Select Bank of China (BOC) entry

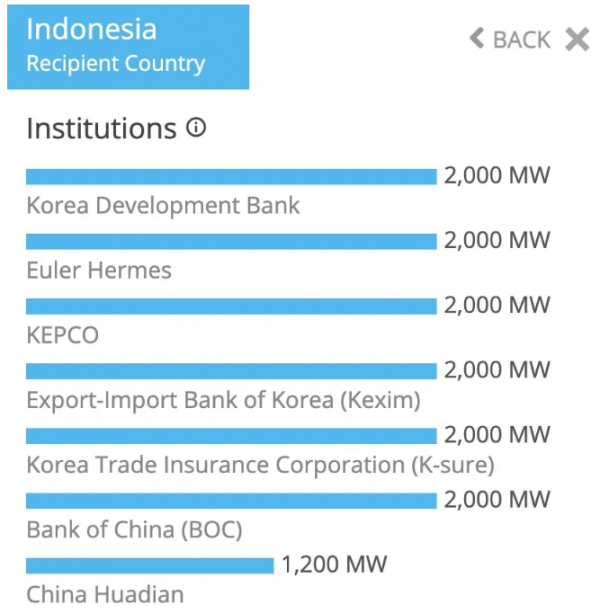(x=135, y=529)
